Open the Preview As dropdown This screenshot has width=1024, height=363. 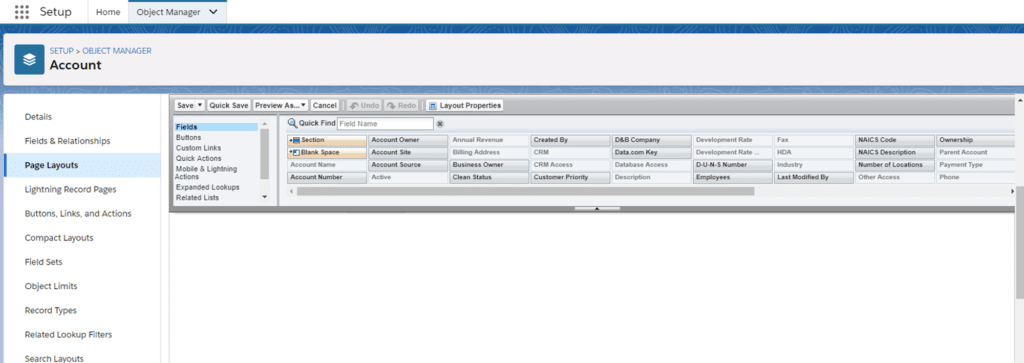(x=281, y=105)
